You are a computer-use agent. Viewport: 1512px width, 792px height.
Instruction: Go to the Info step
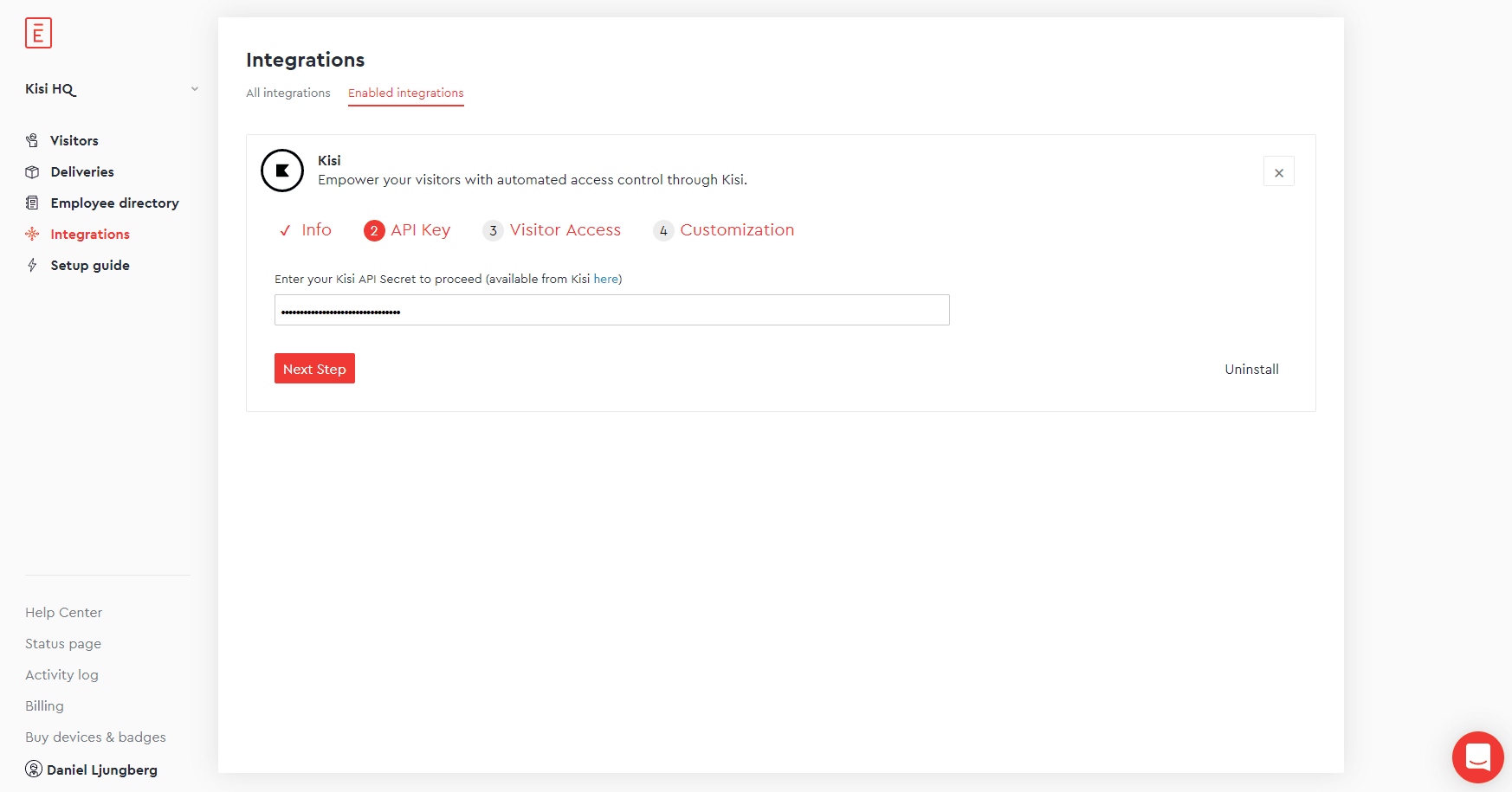pyautogui.click(x=316, y=229)
